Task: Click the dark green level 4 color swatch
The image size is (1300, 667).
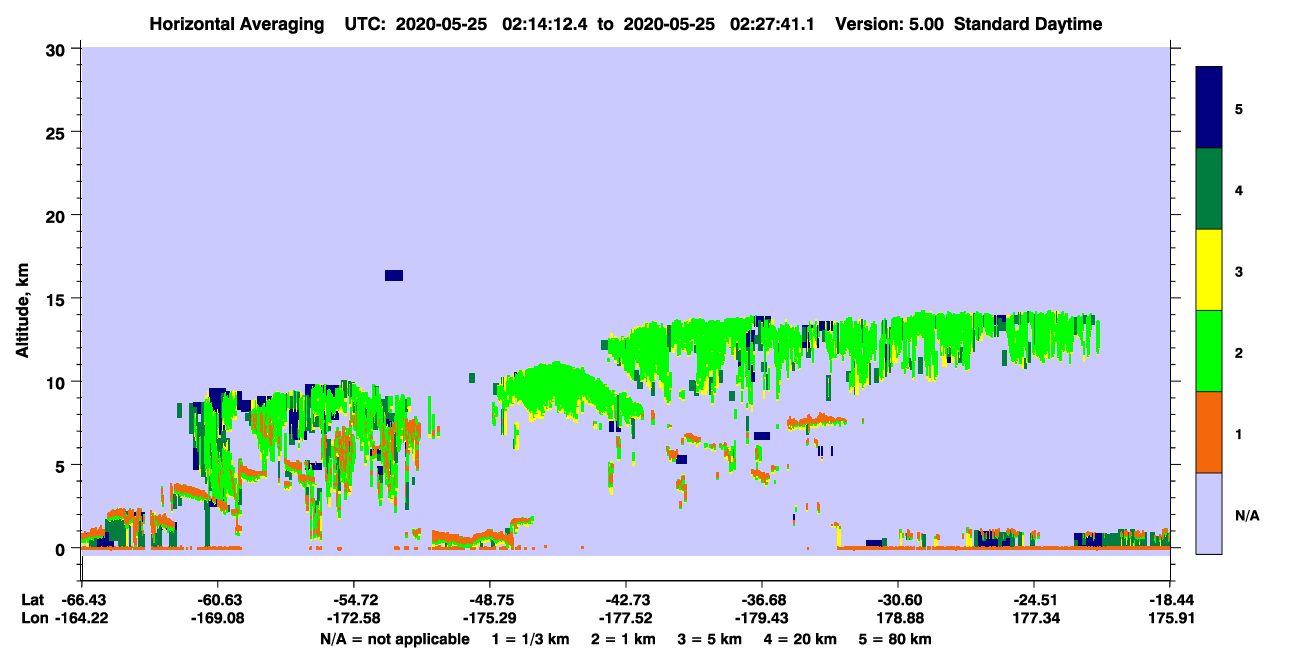Action: coord(1209,189)
